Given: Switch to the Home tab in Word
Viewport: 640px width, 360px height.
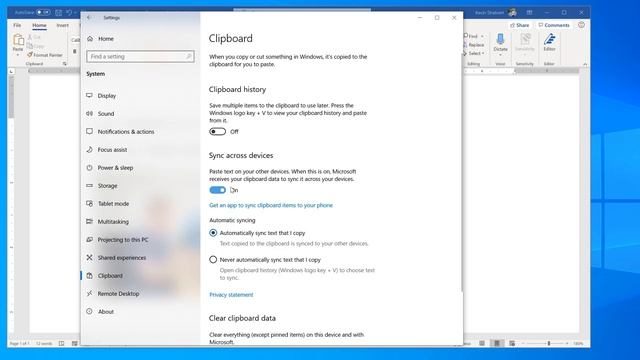Looking at the screenshot, I should (x=39, y=25).
